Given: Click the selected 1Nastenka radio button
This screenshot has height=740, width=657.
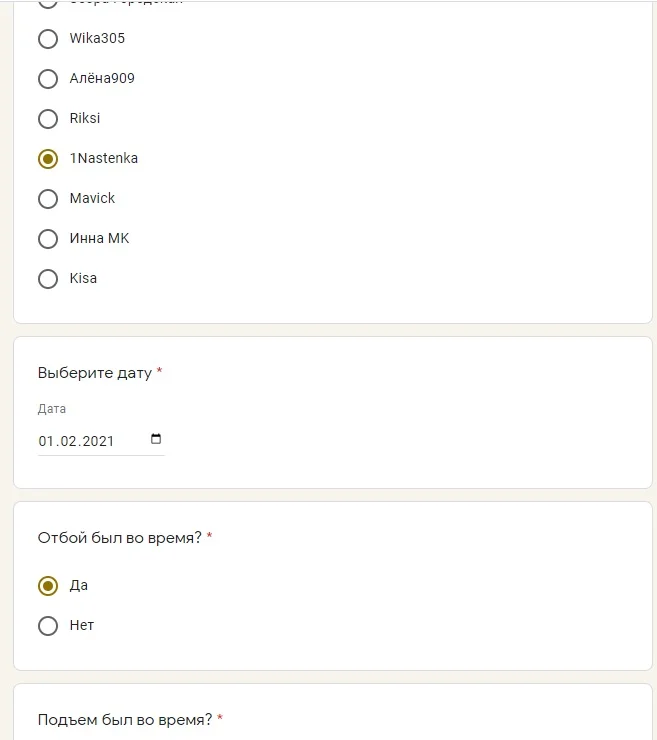Looking at the screenshot, I should (x=48, y=159).
